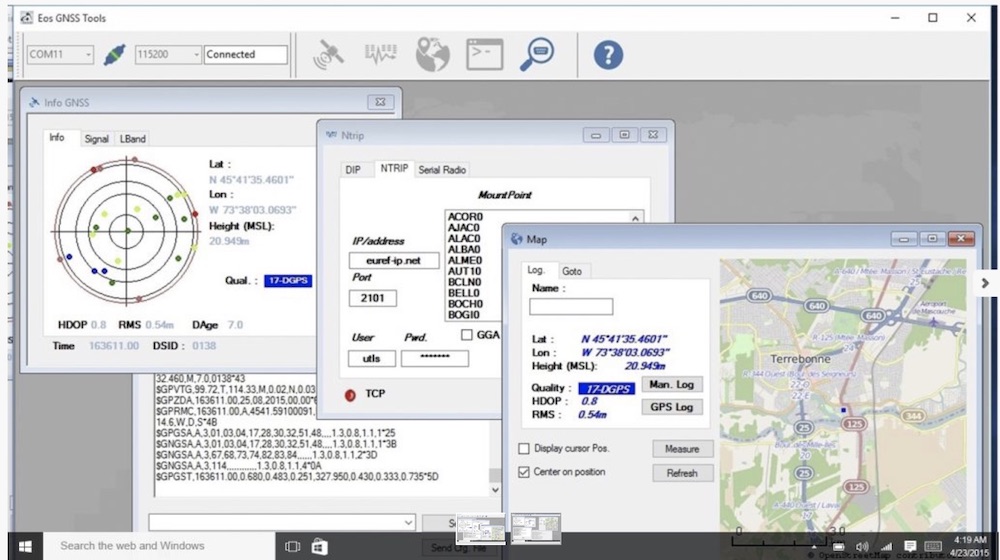
Task: Click the right arrow on the side edge
Action: point(985,283)
